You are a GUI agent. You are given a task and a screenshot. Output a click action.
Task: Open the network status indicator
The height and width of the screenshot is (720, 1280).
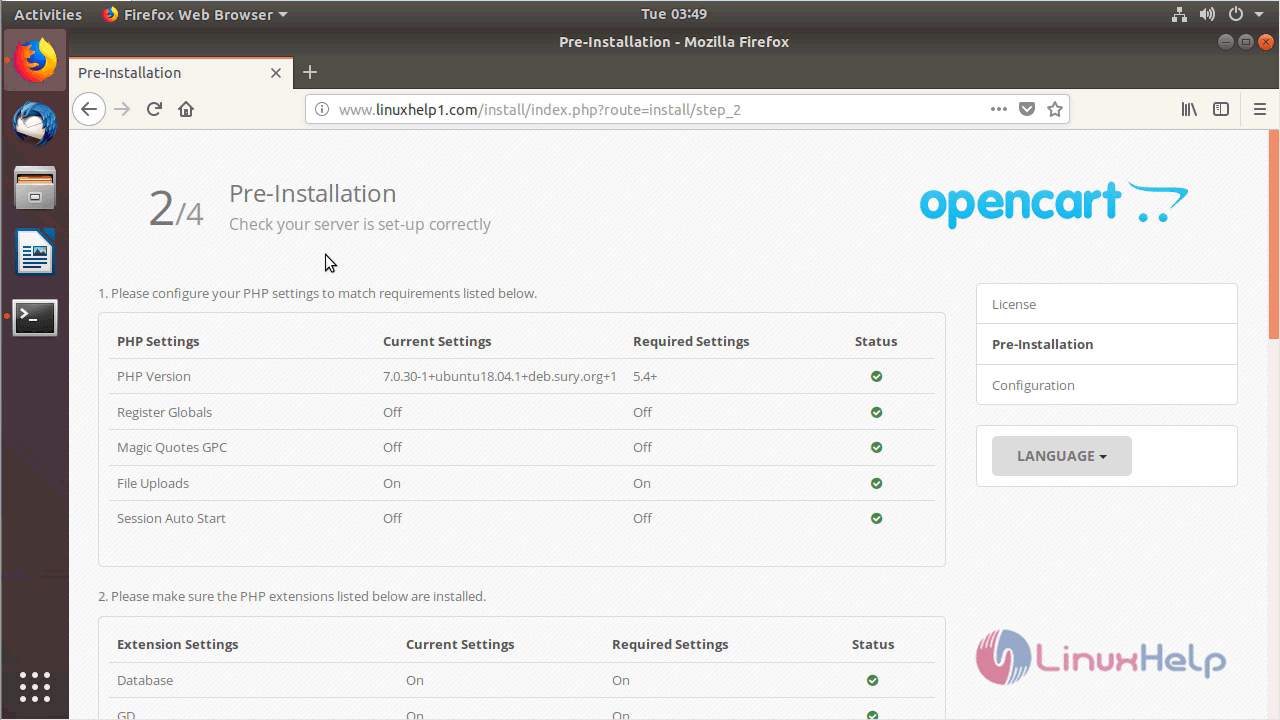click(x=1179, y=14)
